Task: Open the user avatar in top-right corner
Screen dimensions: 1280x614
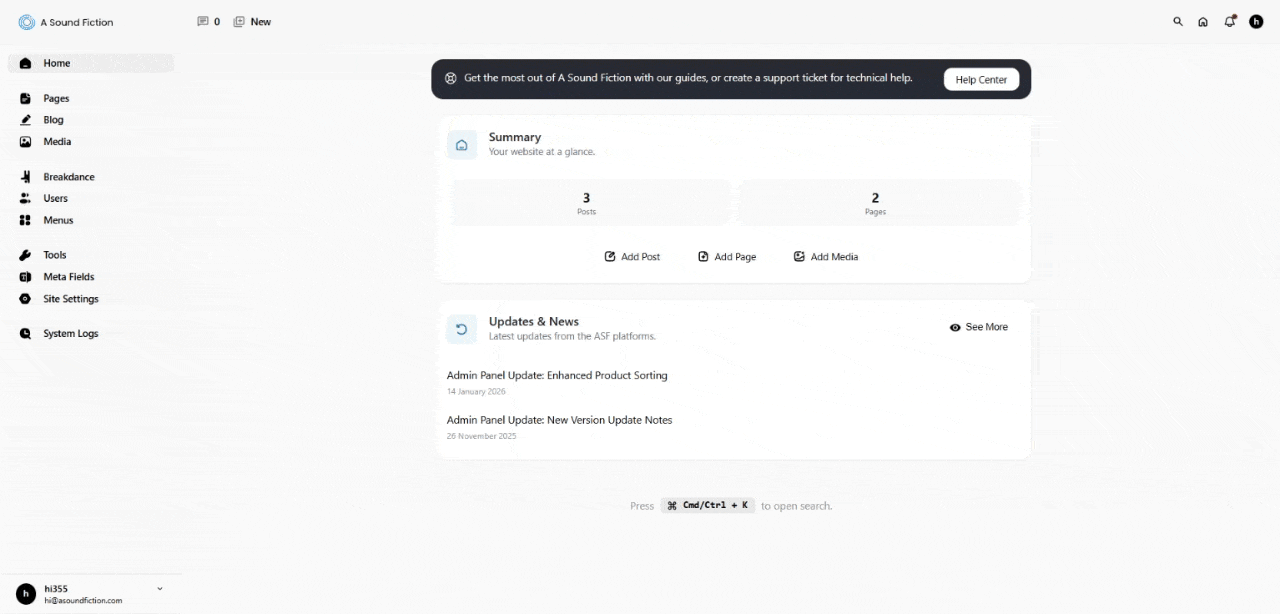Action: pos(1256,22)
